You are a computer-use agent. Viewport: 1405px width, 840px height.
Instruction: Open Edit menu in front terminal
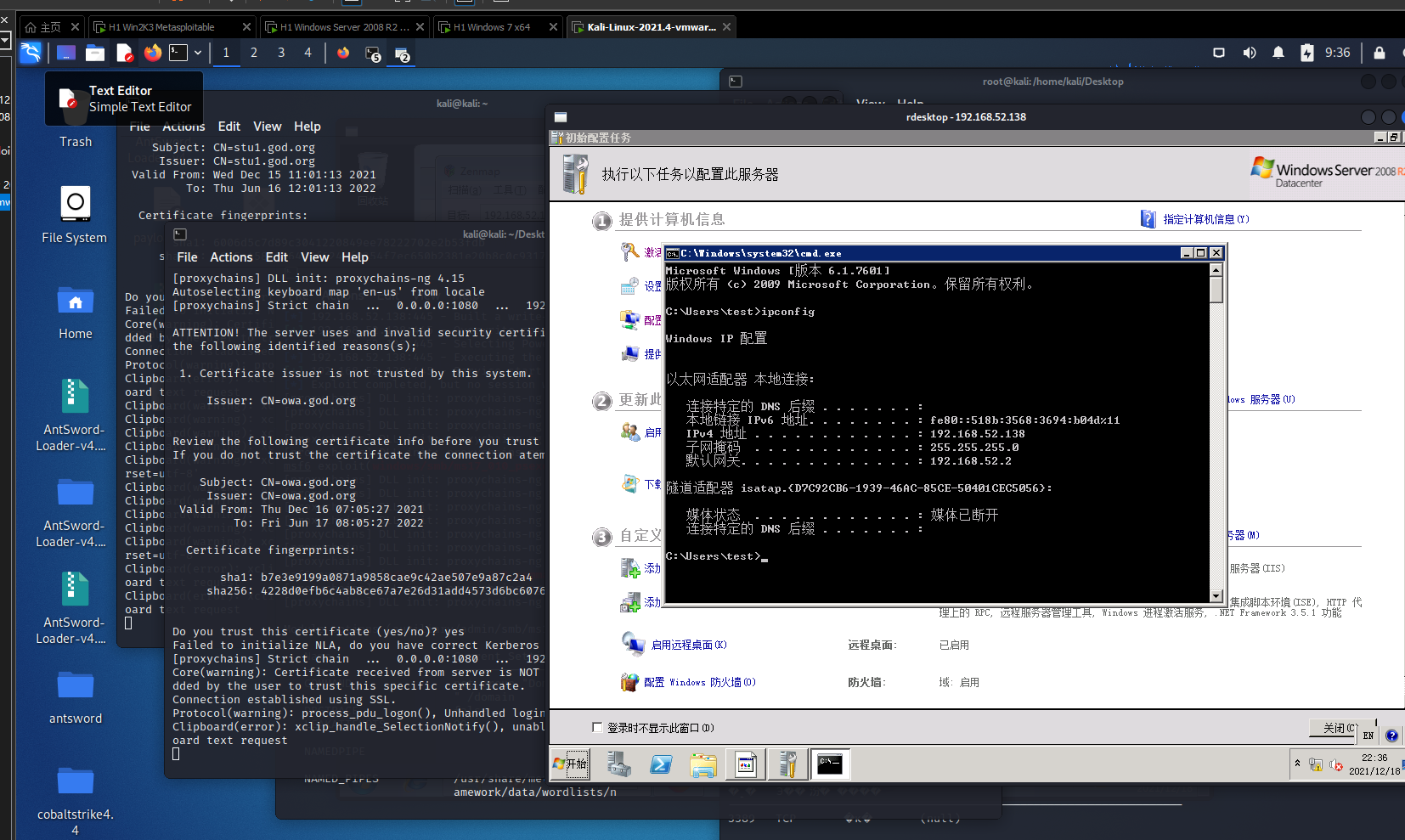[x=277, y=257]
